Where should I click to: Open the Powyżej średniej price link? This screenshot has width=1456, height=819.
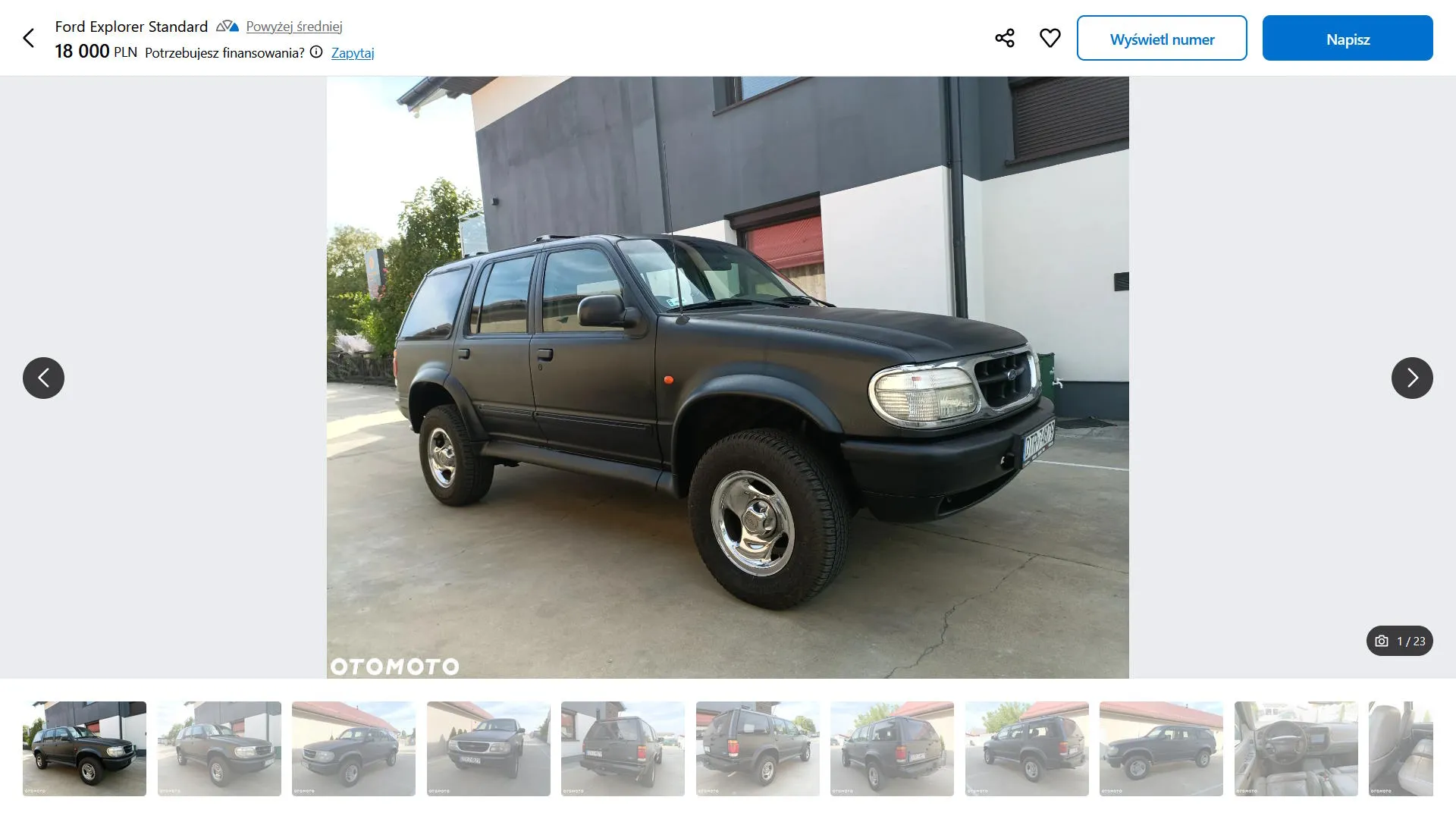(x=294, y=27)
